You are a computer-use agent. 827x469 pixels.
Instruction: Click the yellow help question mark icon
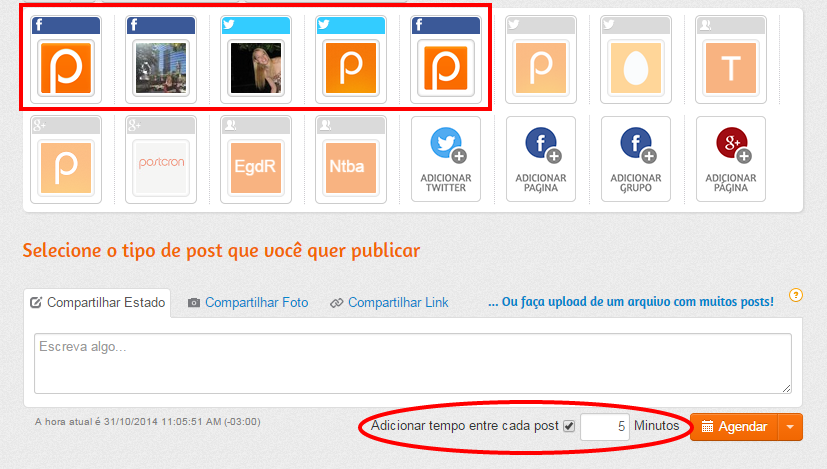point(796,295)
